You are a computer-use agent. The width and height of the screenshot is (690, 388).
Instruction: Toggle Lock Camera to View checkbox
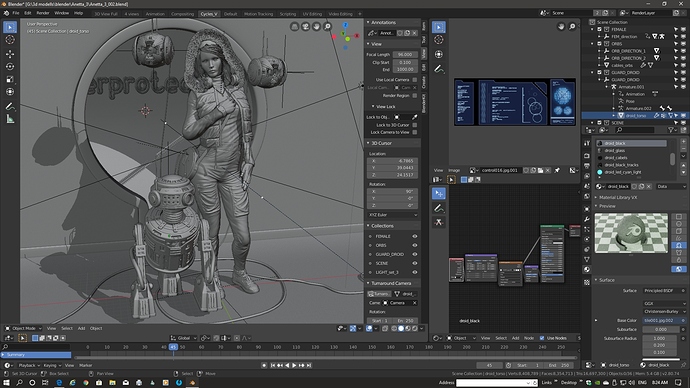tap(415, 132)
